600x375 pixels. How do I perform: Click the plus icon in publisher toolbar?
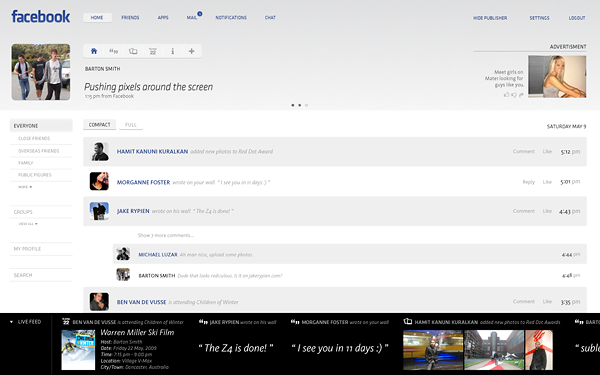(192, 51)
